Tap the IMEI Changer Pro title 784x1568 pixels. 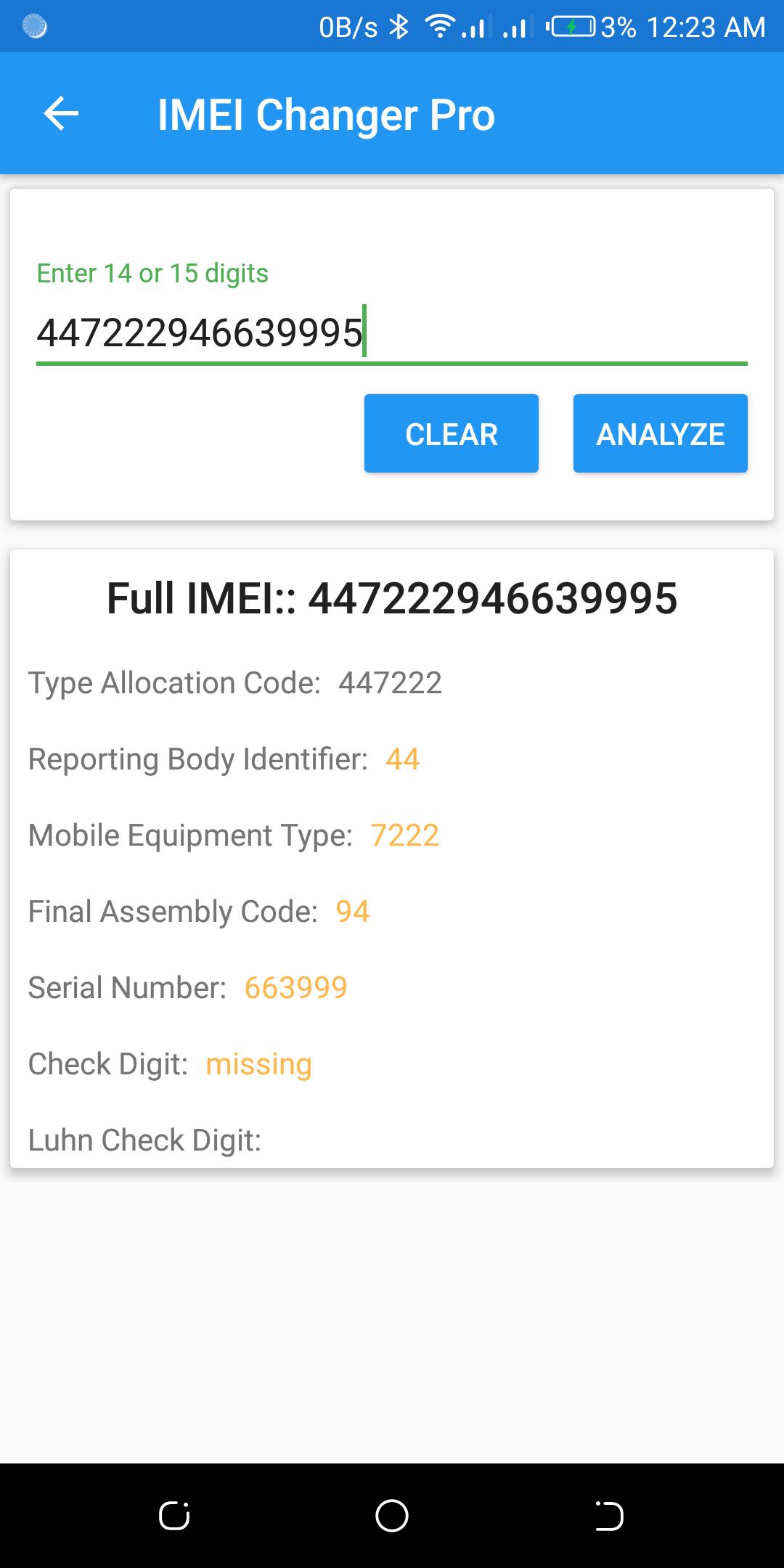[x=326, y=115]
